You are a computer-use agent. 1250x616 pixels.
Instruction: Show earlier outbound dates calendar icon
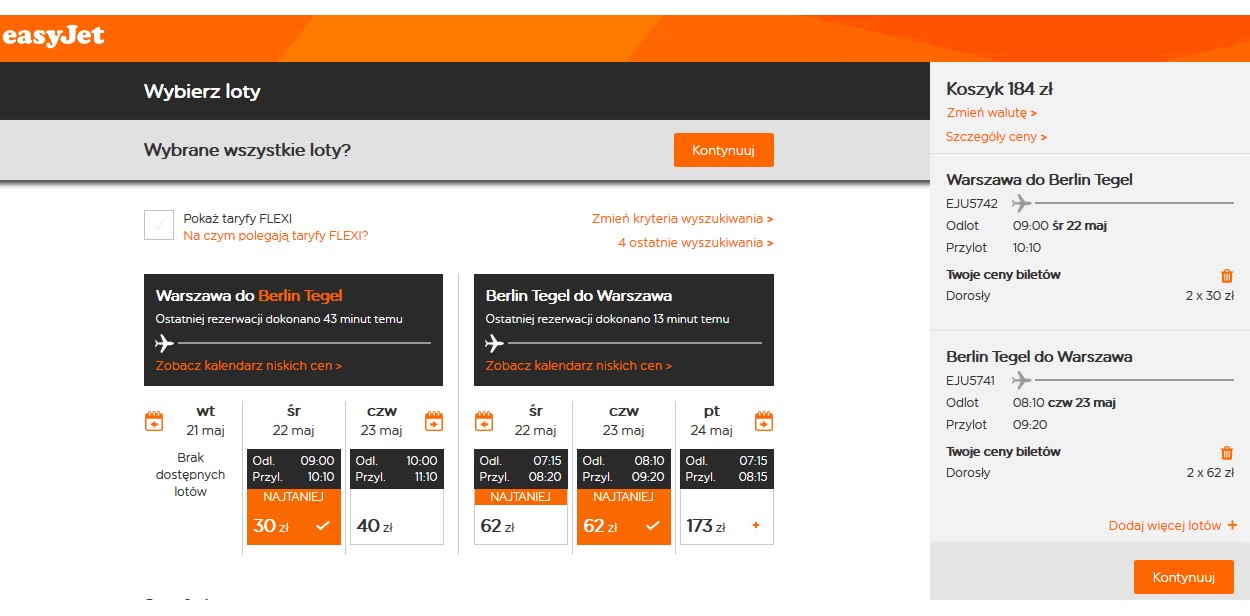pos(154,421)
